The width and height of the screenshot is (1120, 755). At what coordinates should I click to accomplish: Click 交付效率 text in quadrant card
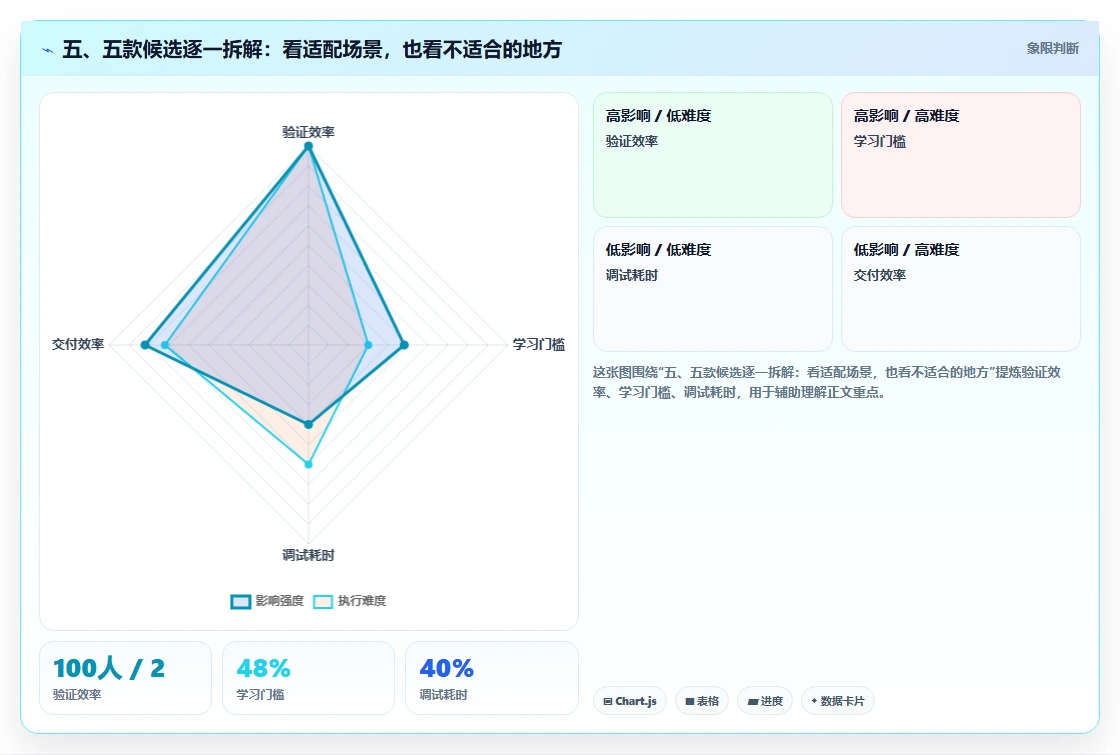pyautogui.click(x=879, y=275)
